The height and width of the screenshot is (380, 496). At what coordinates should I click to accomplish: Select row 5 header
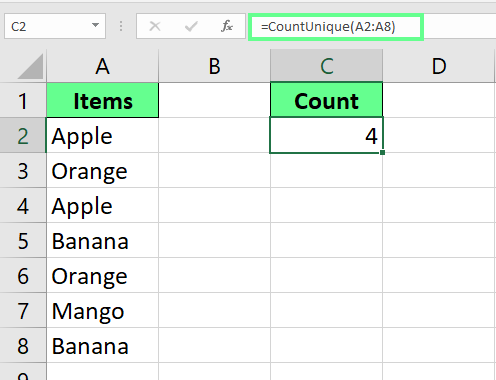pyautogui.click(x=23, y=241)
